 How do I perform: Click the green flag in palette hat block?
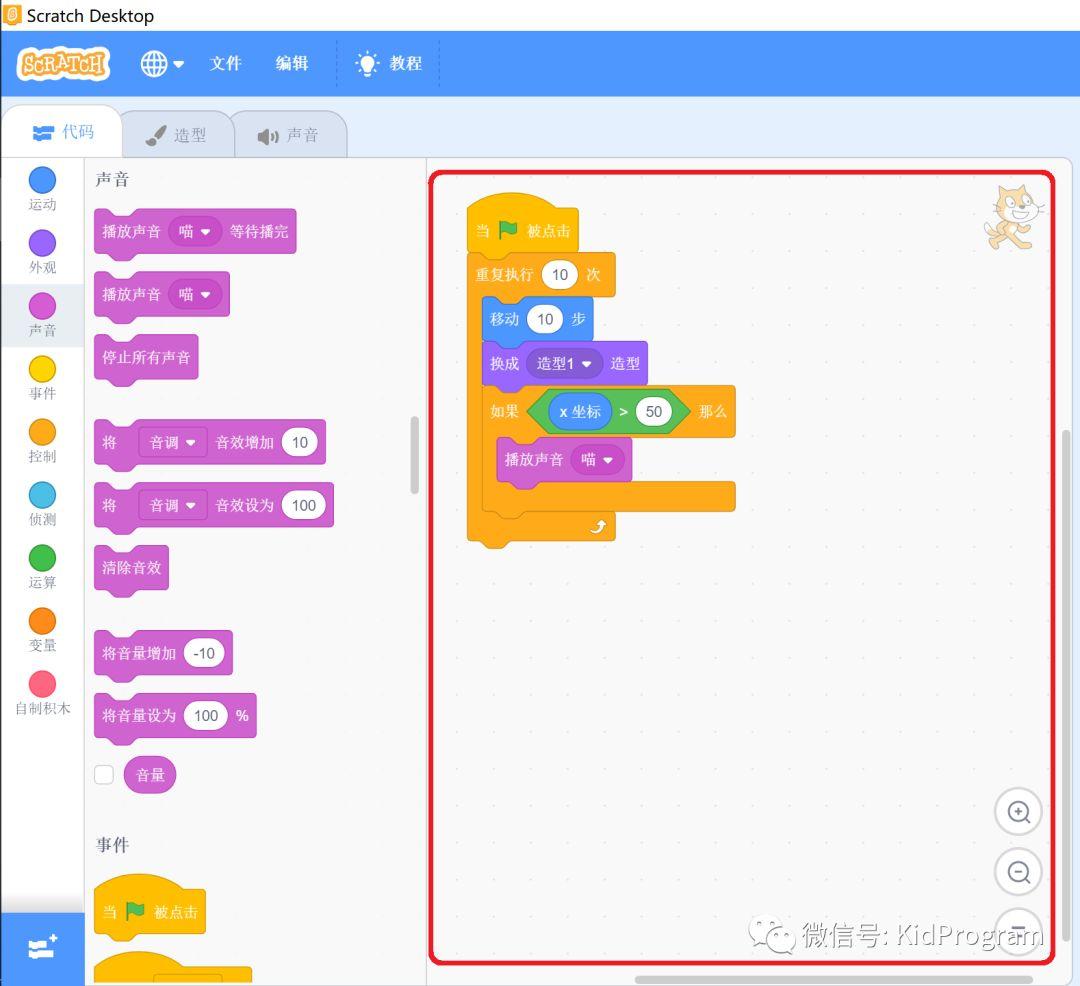[x=135, y=912]
